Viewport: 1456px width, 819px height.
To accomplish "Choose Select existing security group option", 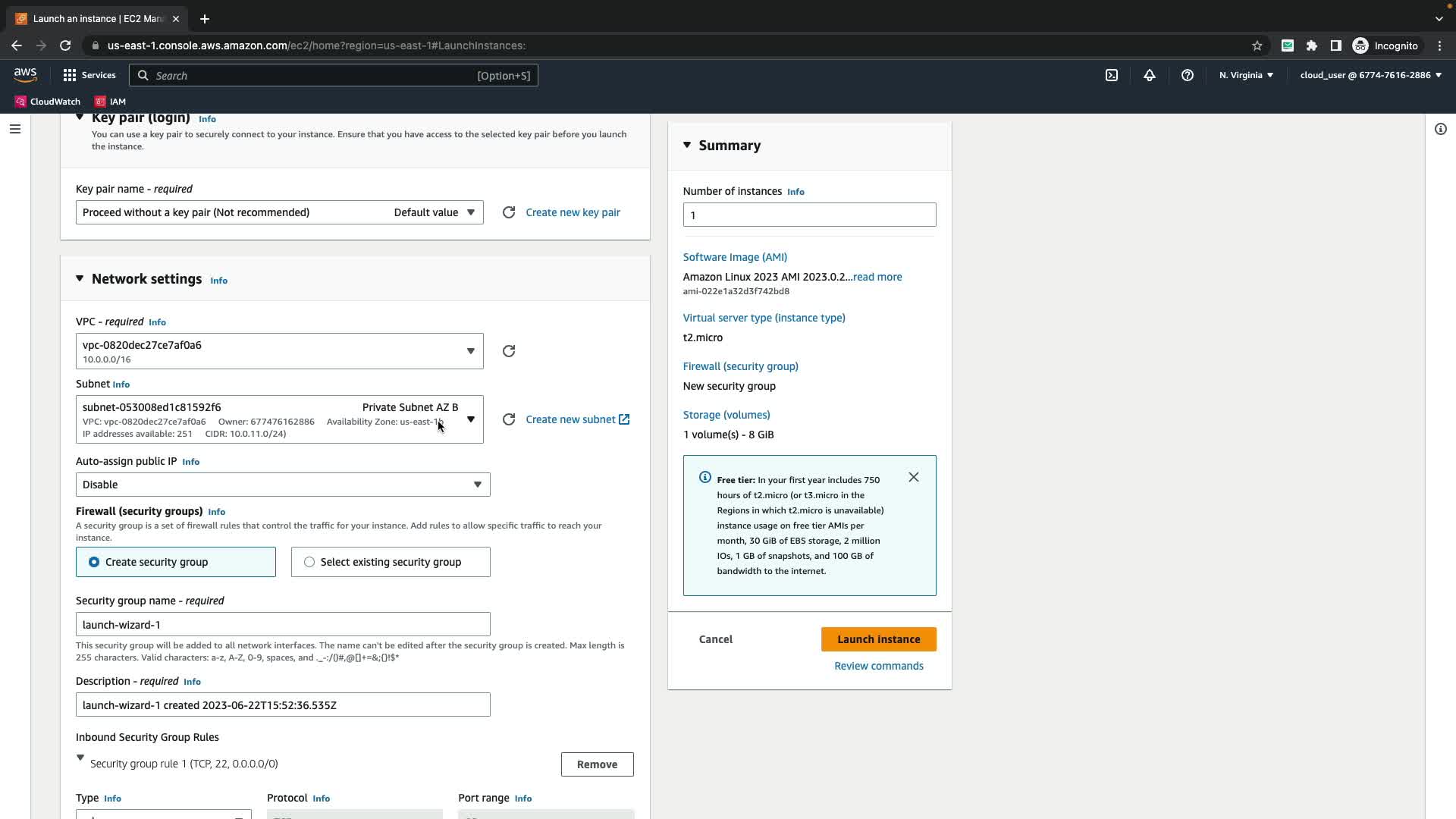I will coord(309,562).
